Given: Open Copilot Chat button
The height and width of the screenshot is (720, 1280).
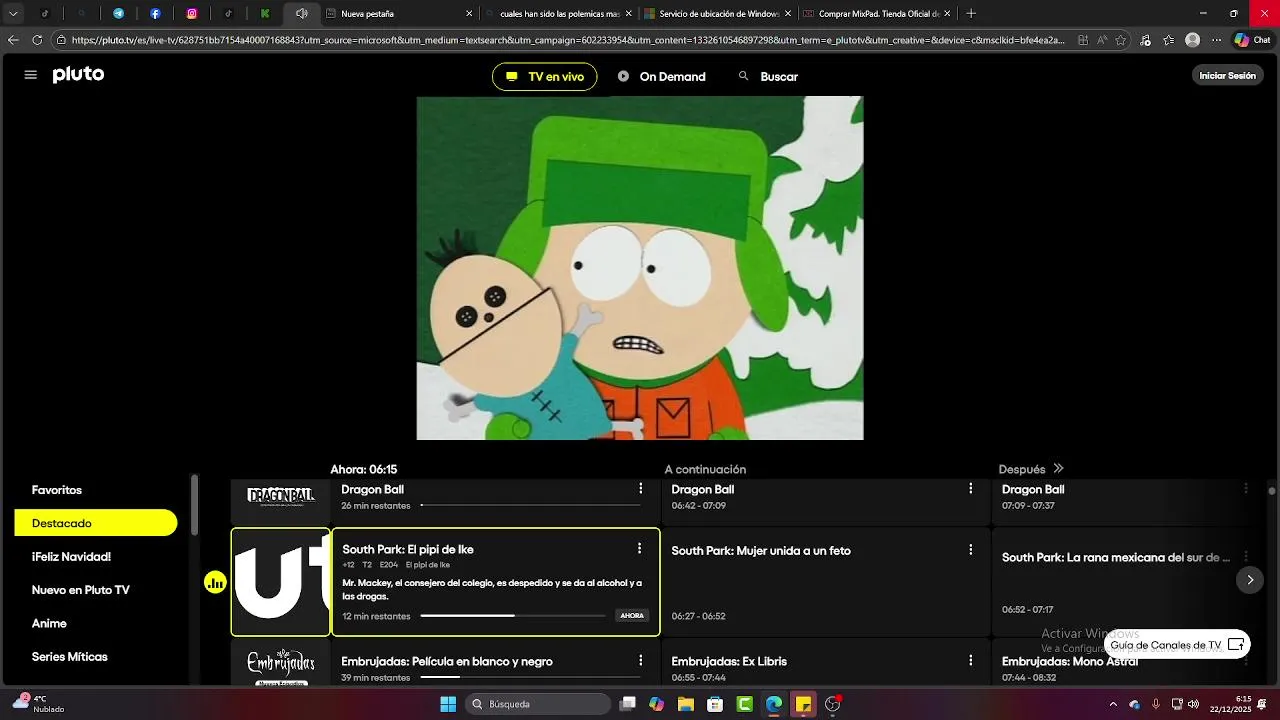Looking at the screenshot, I should [x=1251, y=40].
